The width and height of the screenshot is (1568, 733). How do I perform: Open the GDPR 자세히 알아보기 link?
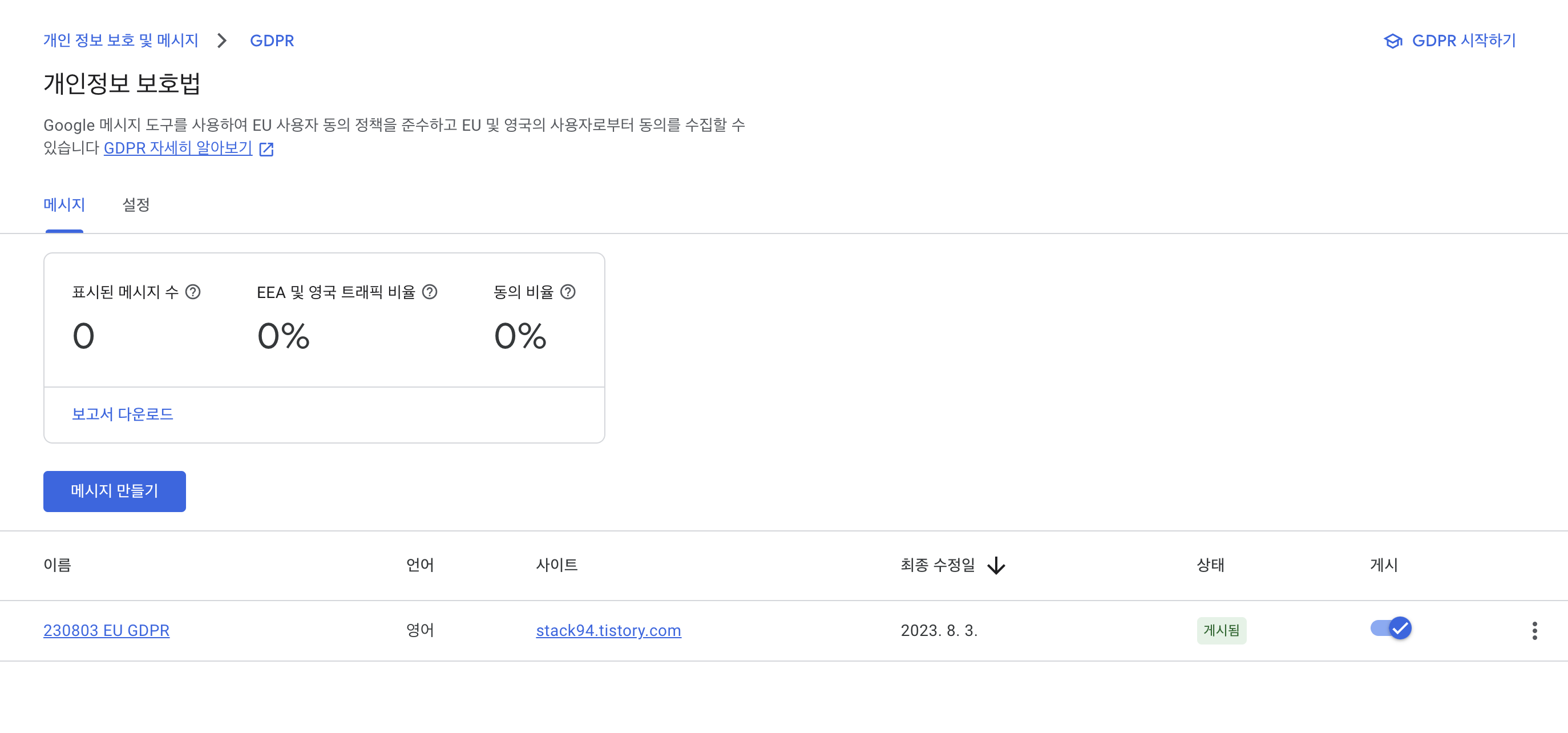[x=177, y=148]
